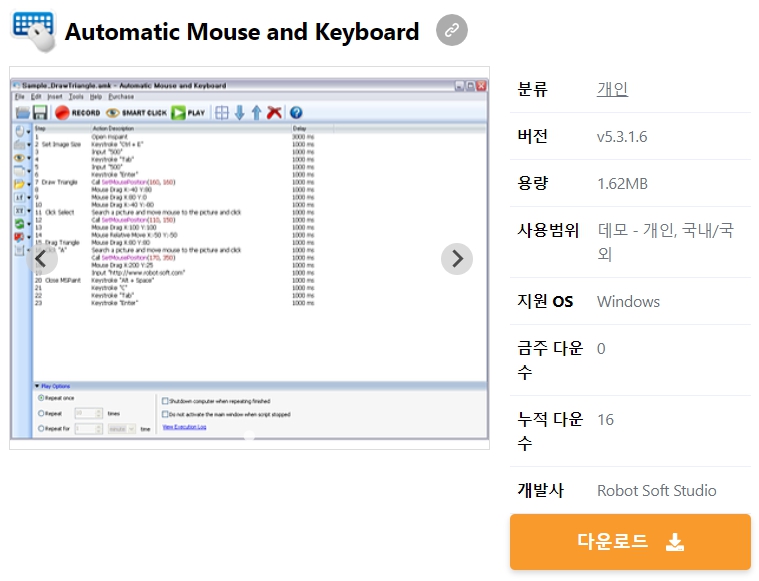The width and height of the screenshot is (759, 581).
Task: Click the 'XY' variable sidebar icon
Action: pos(19,211)
